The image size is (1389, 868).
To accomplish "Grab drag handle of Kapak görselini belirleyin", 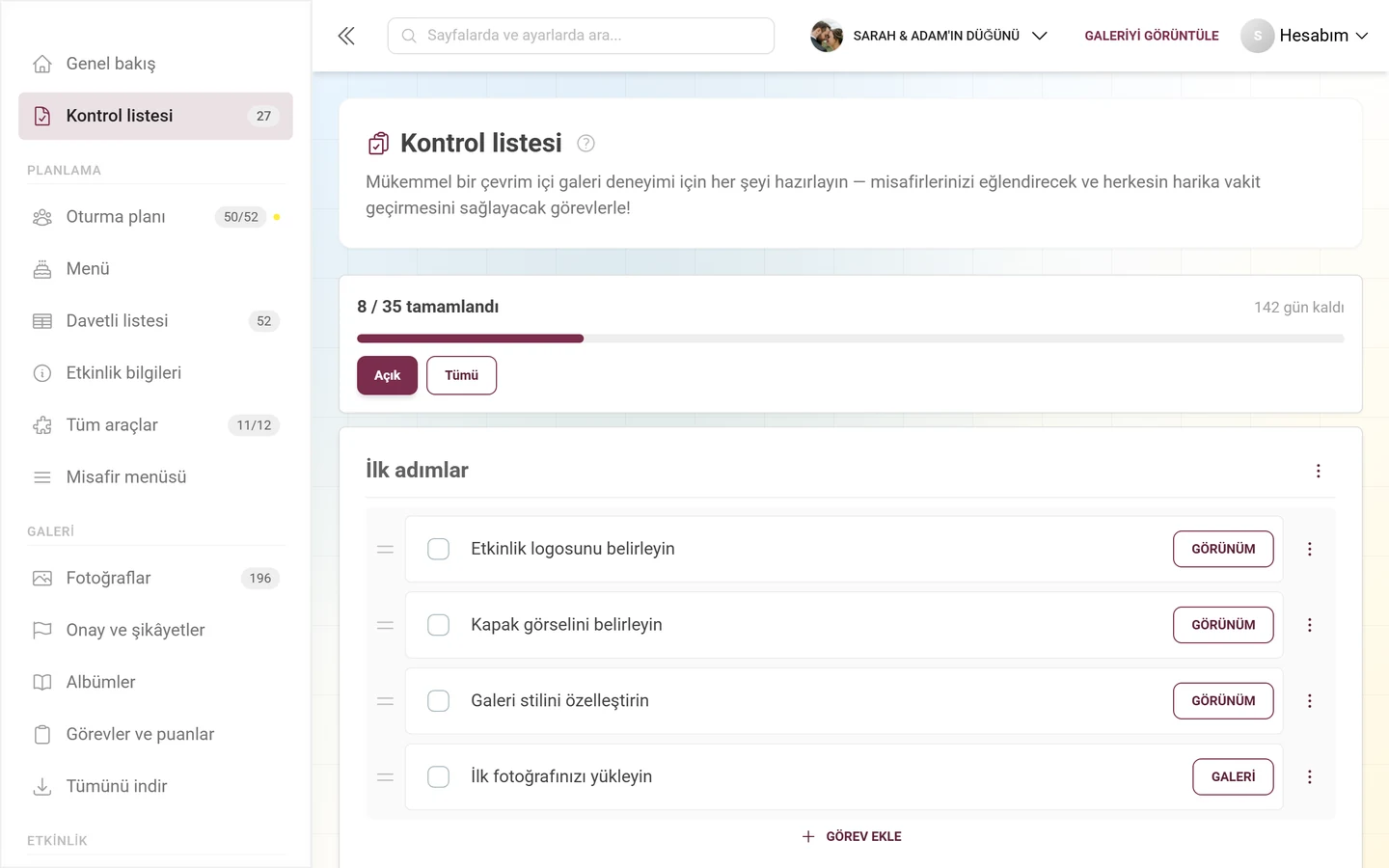I will click(385, 625).
